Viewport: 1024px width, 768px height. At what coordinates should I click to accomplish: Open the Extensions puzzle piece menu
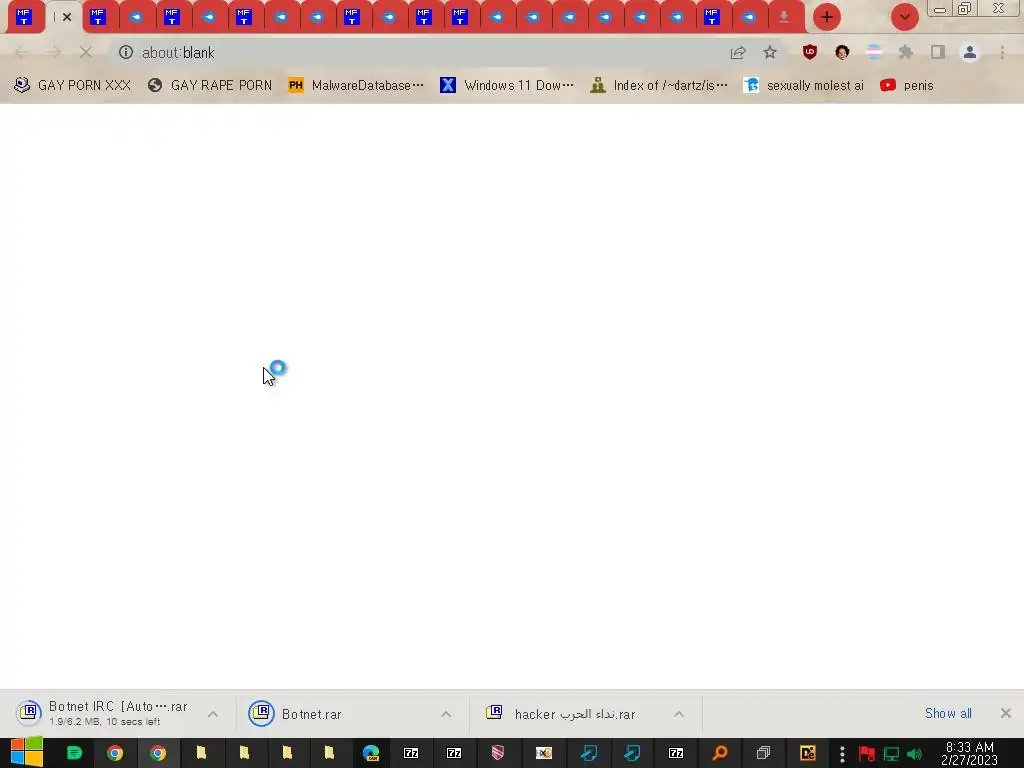click(906, 52)
